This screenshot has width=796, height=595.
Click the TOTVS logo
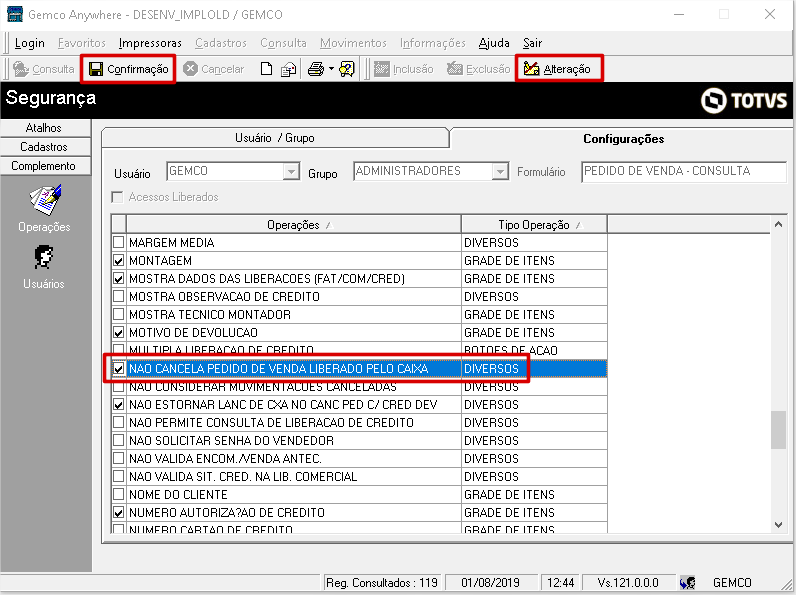pos(744,100)
